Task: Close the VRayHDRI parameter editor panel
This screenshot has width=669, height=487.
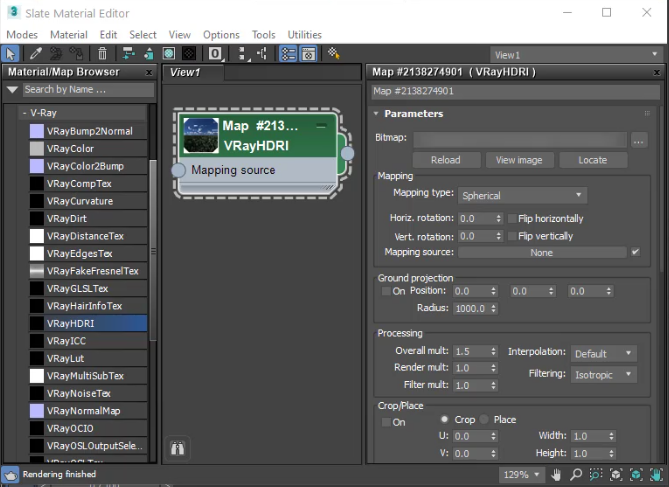Action: [x=657, y=73]
